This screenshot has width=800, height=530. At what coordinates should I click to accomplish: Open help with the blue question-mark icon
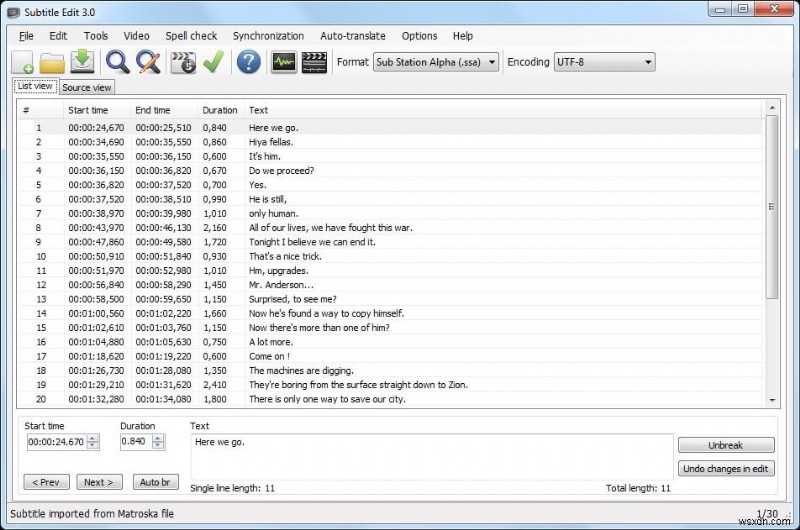(248, 62)
